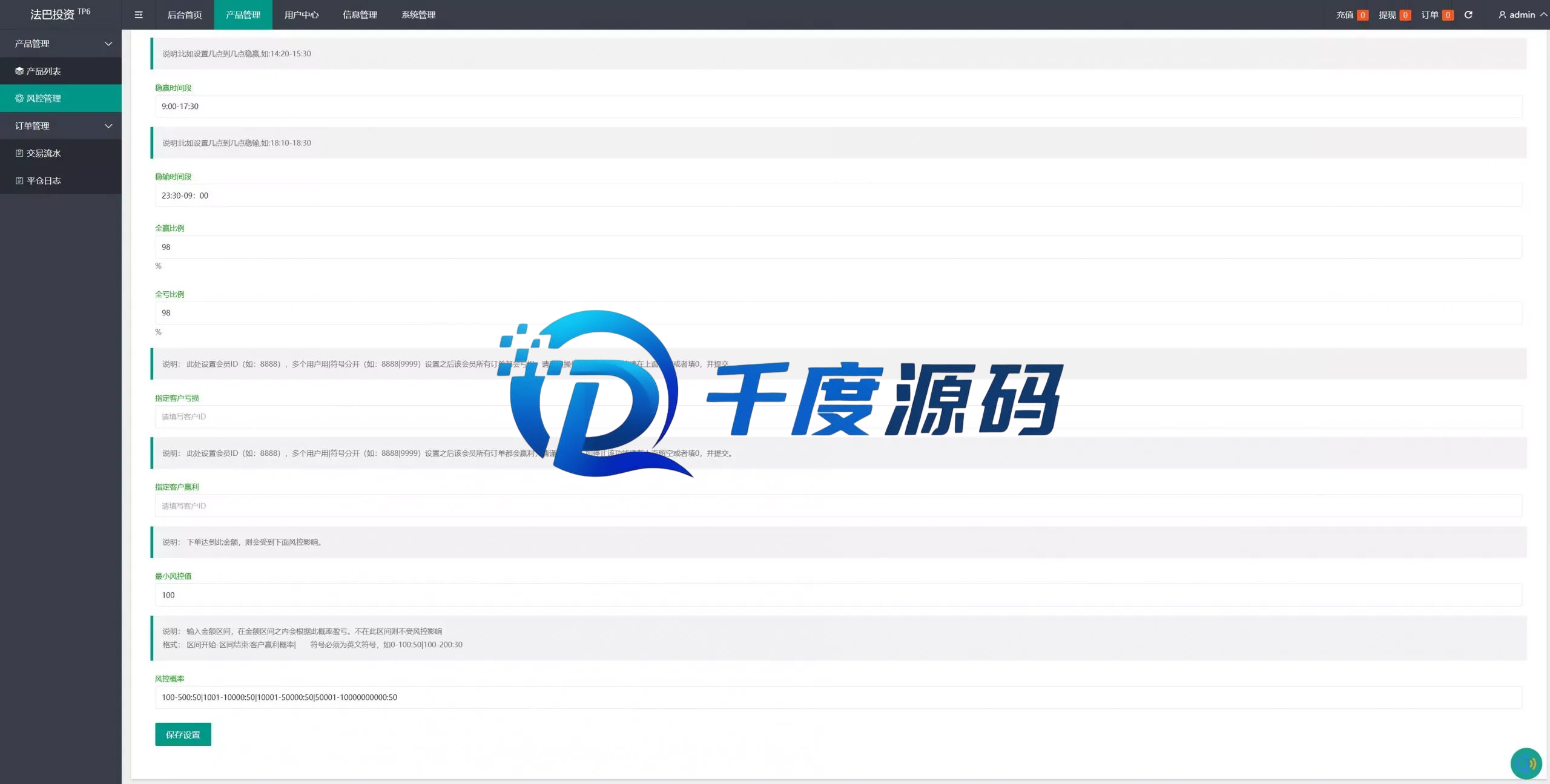Click the 充值 label in top bar
This screenshot has height=784, width=1550.
pyautogui.click(x=1345, y=15)
